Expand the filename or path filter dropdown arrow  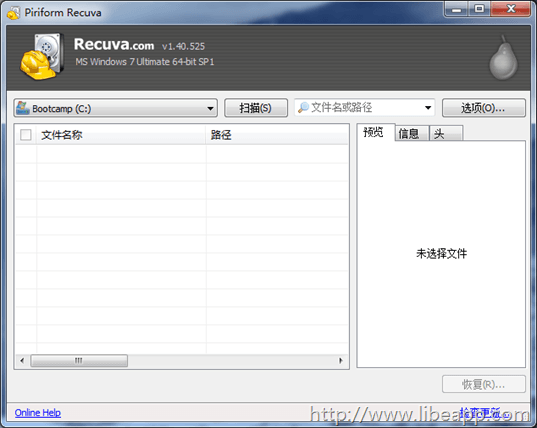(428, 108)
